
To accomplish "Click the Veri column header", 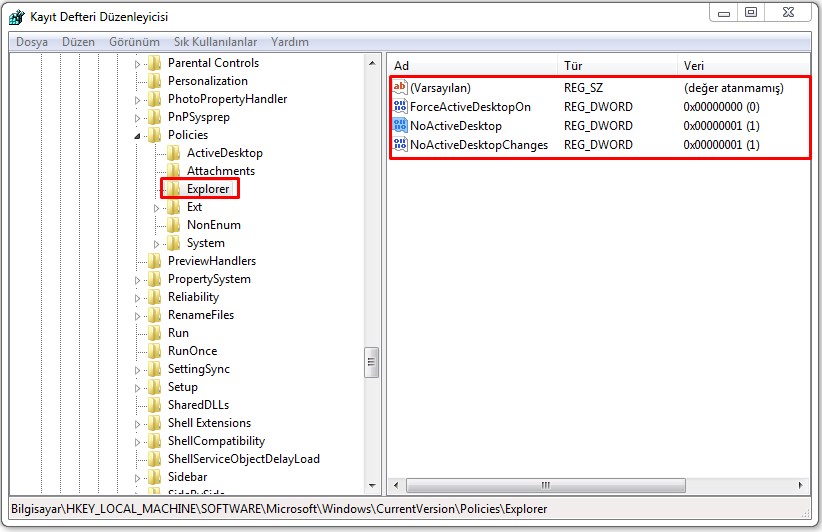I will [740, 65].
